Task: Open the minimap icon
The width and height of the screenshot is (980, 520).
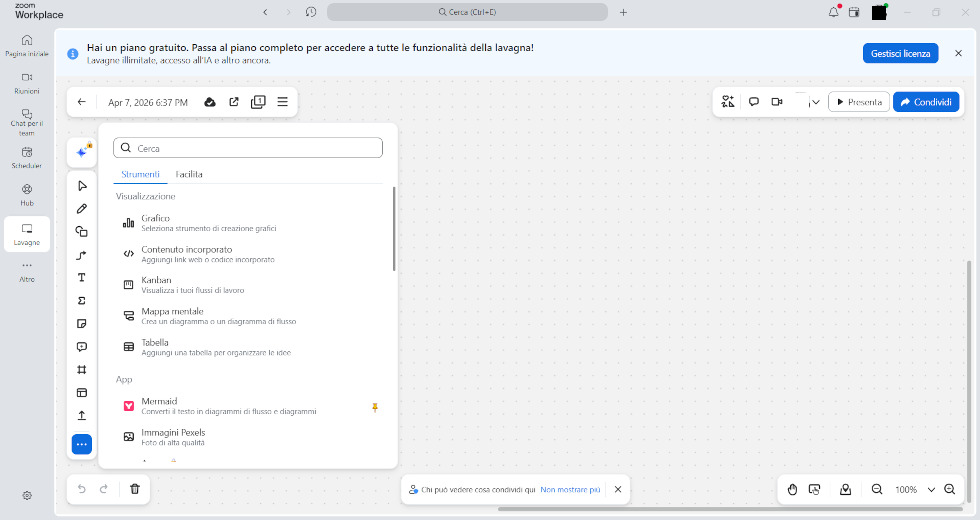Action: click(x=846, y=489)
